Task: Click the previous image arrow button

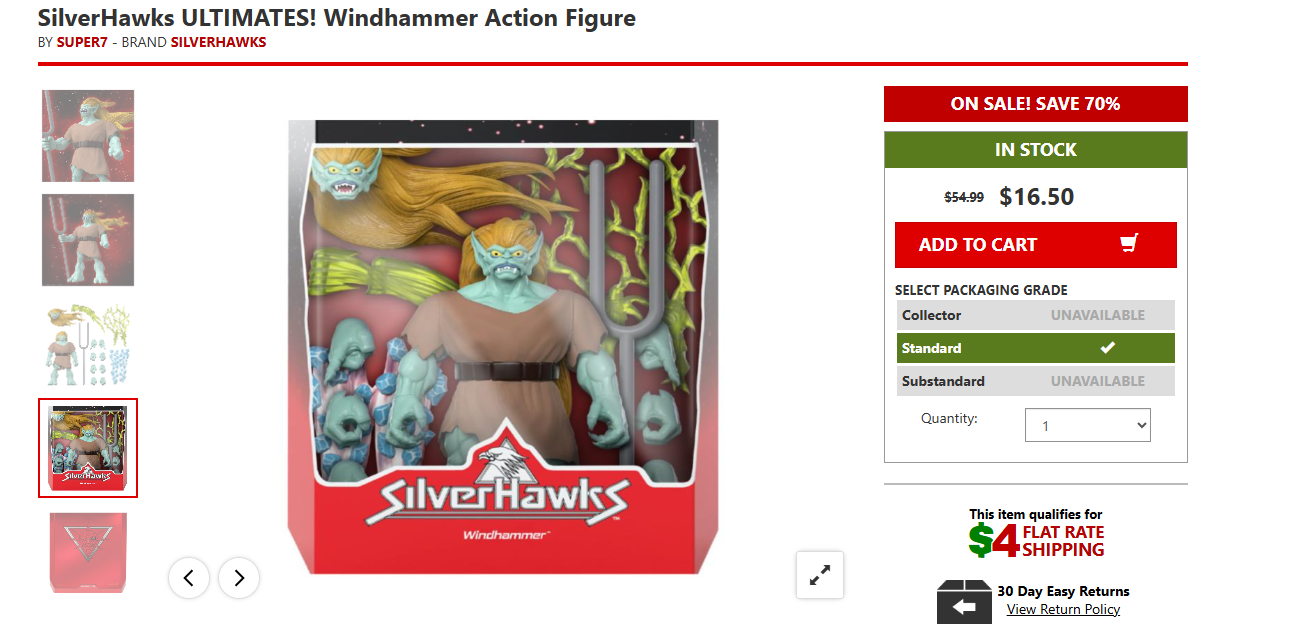Action: tap(189, 577)
